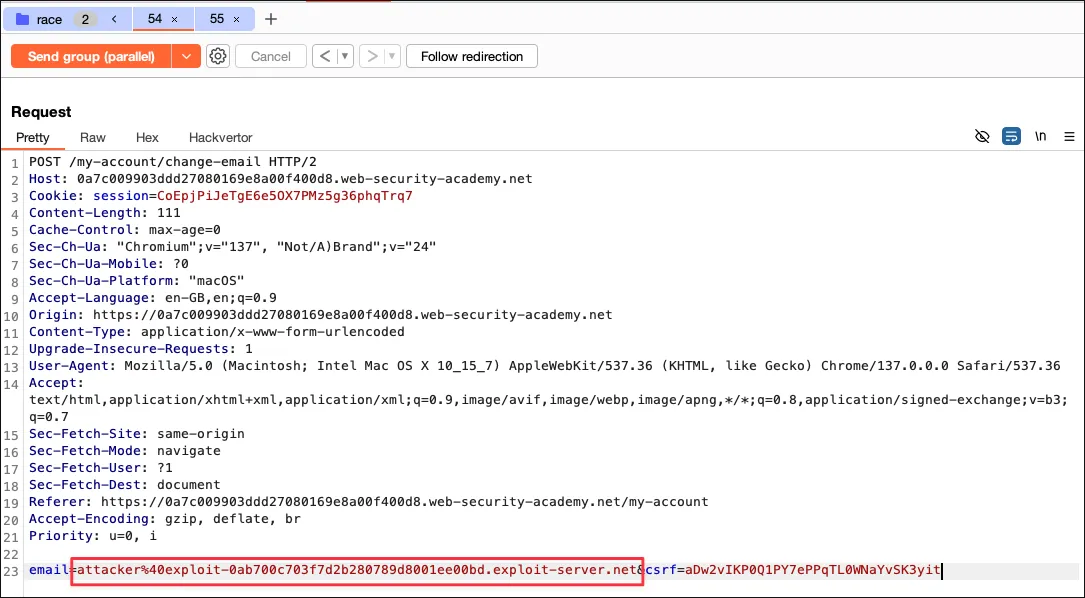Go to previous request in history
This screenshot has width=1085, height=598.
click(x=325, y=57)
